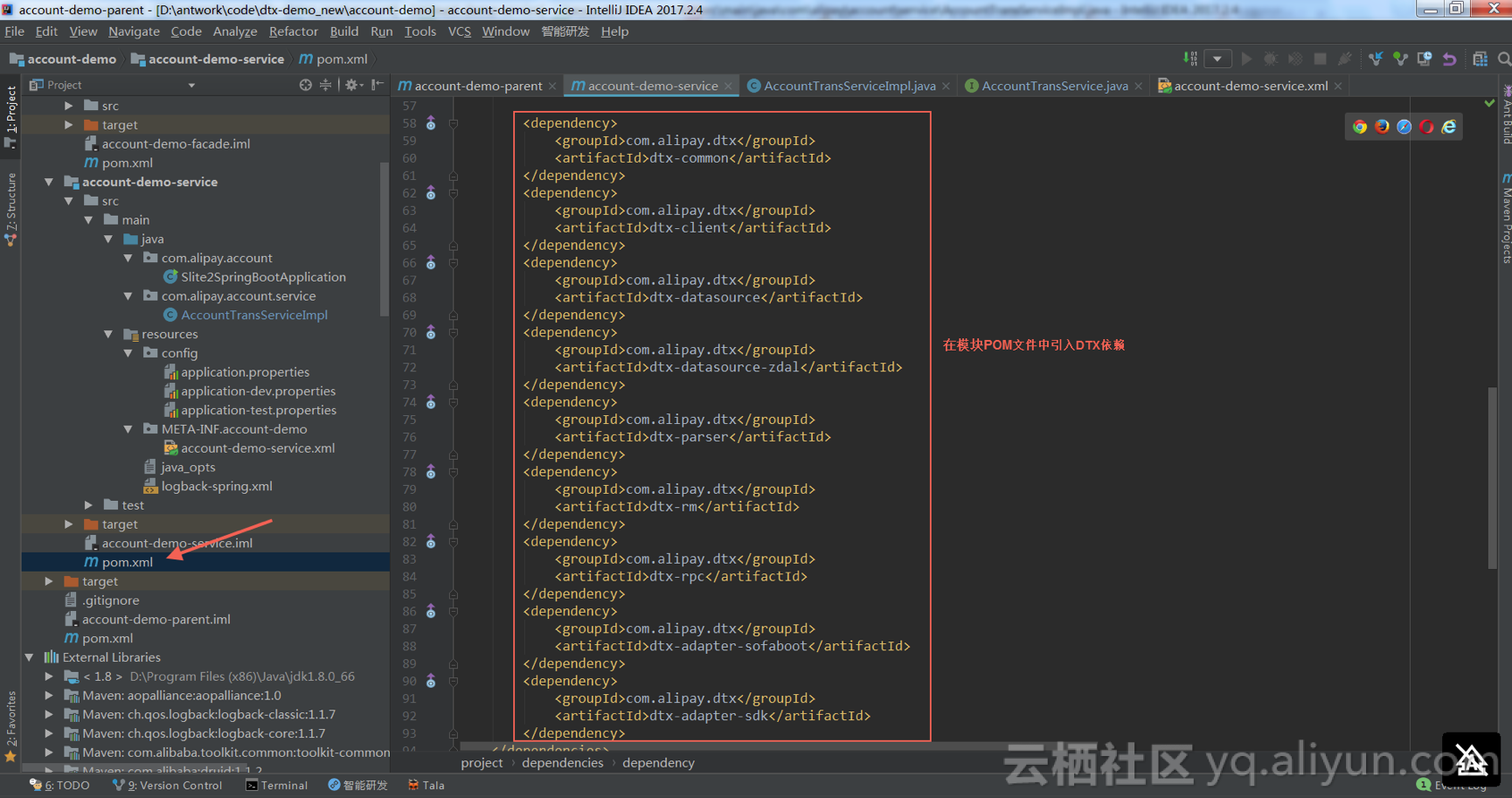
Task: Click the Search Everywhere magnifier icon
Action: click(x=1504, y=59)
